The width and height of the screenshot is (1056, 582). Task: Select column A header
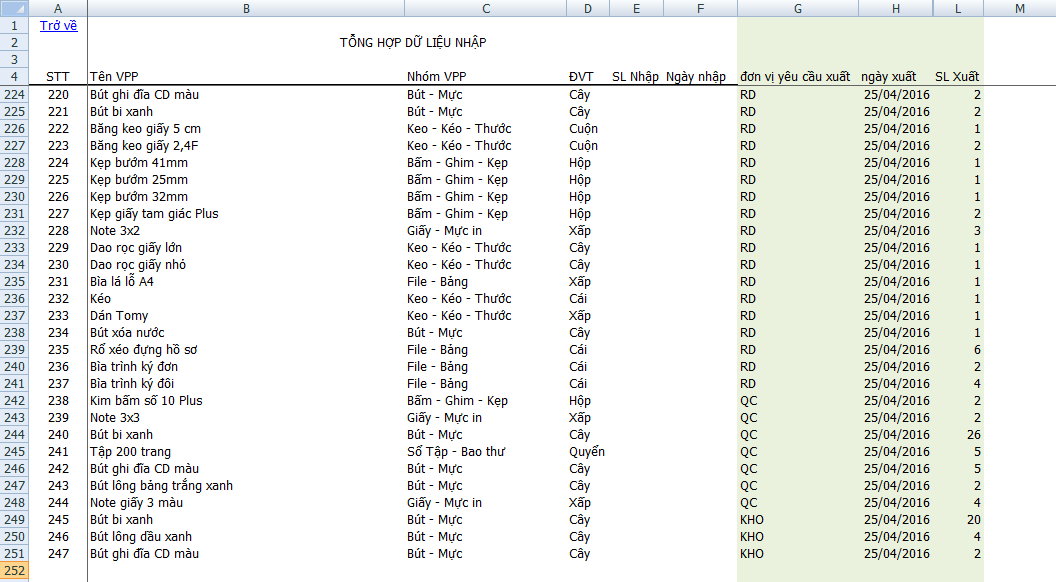pyautogui.click(x=58, y=9)
